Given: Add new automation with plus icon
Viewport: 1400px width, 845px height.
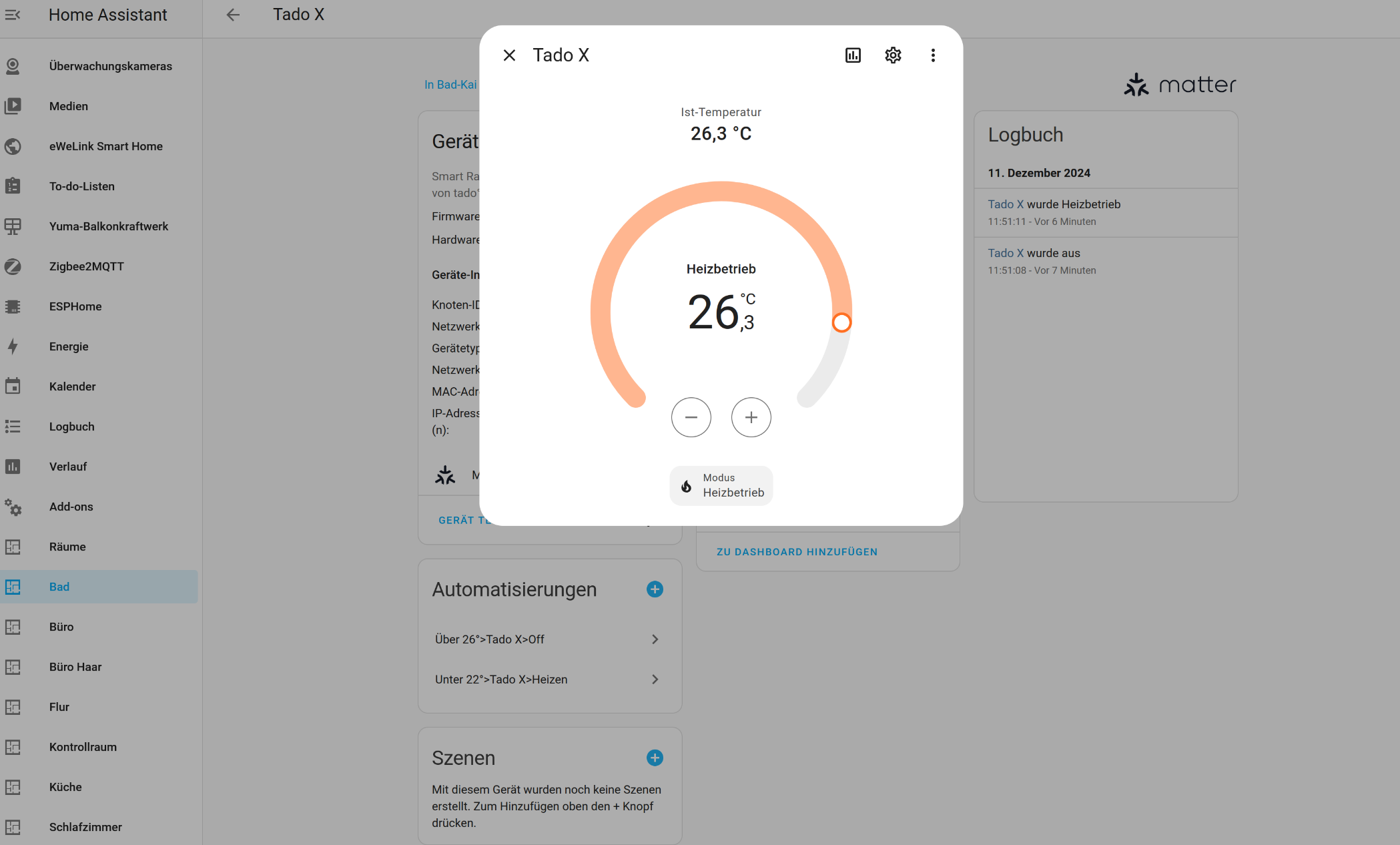Looking at the screenshot, I should [x=655, y=589].
